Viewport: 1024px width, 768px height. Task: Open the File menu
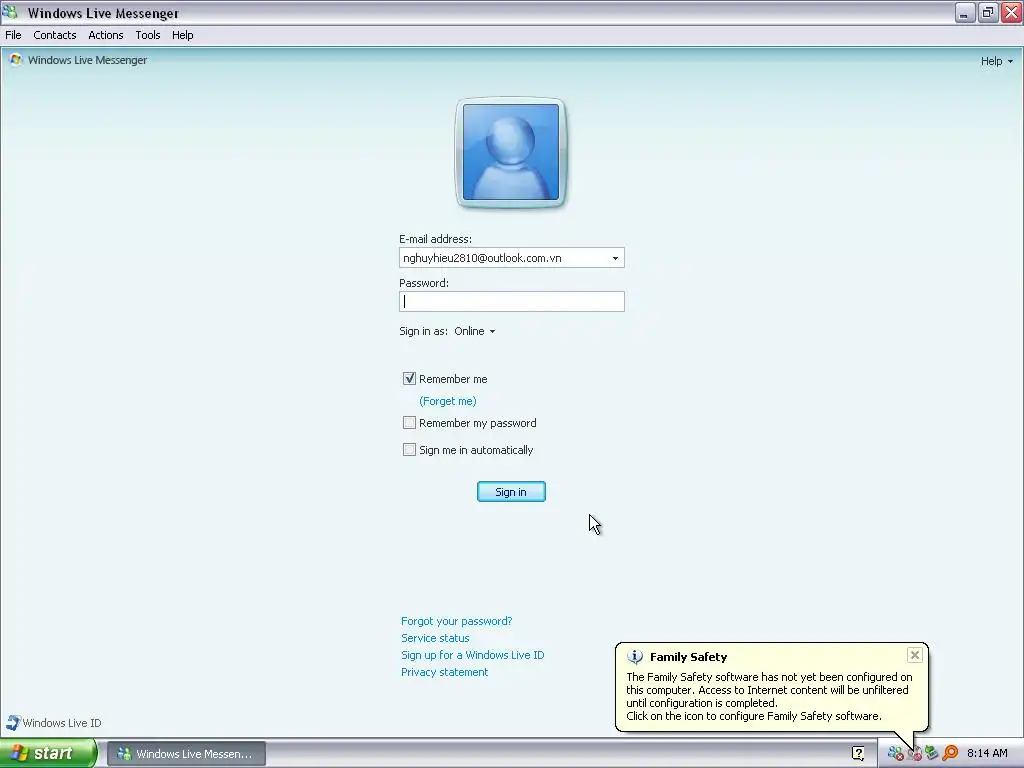[13, 35]
